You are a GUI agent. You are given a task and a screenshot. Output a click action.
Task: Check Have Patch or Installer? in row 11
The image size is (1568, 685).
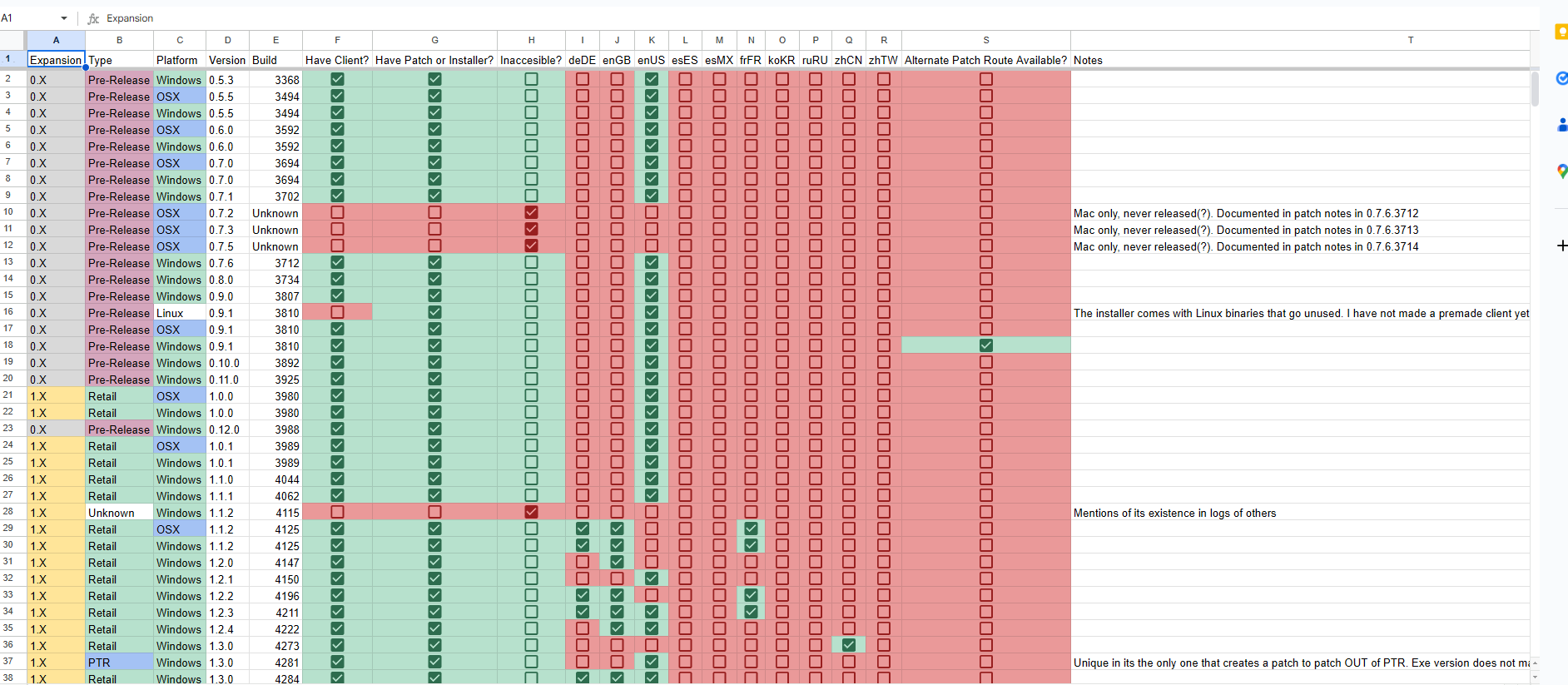434,229
